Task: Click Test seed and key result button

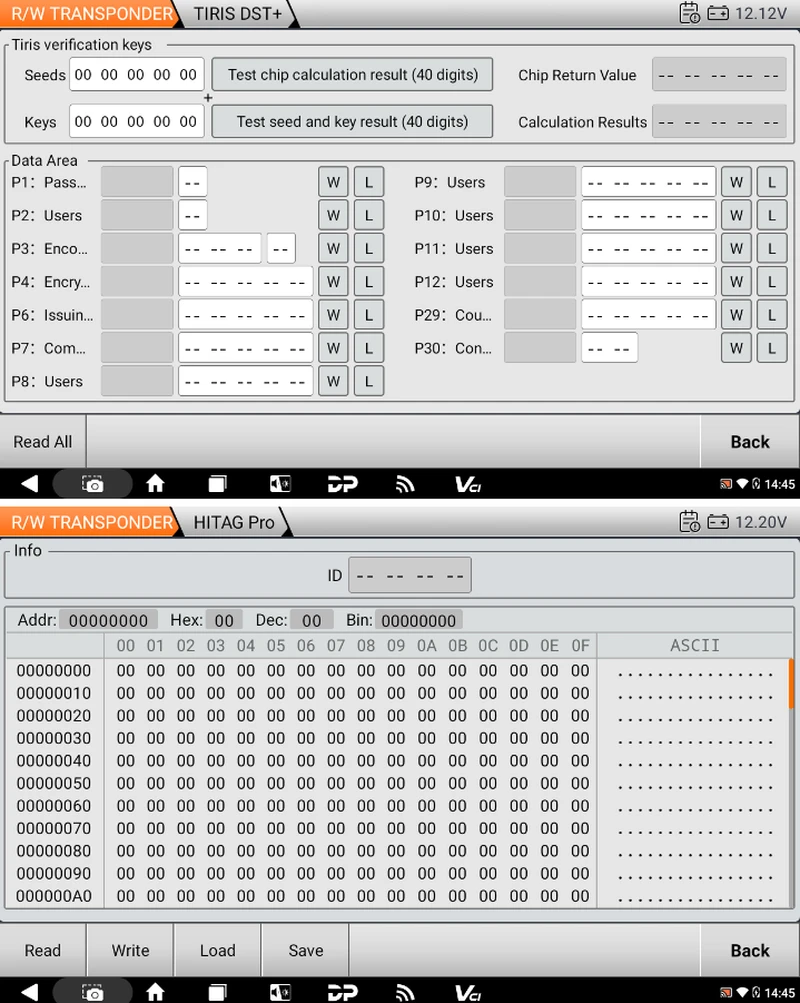Action: [x=353, y=122]
